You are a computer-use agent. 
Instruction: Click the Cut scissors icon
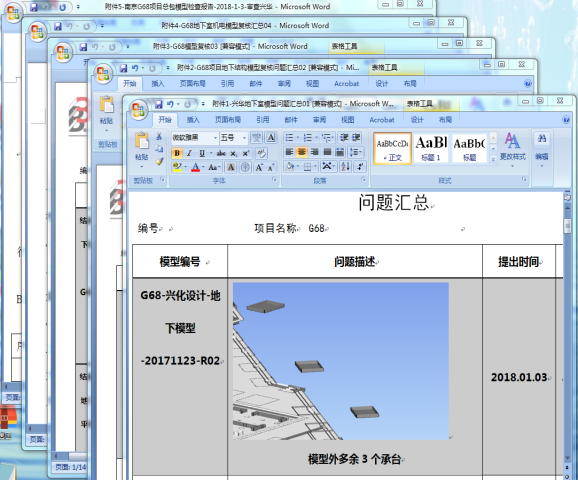click(159, 137)
